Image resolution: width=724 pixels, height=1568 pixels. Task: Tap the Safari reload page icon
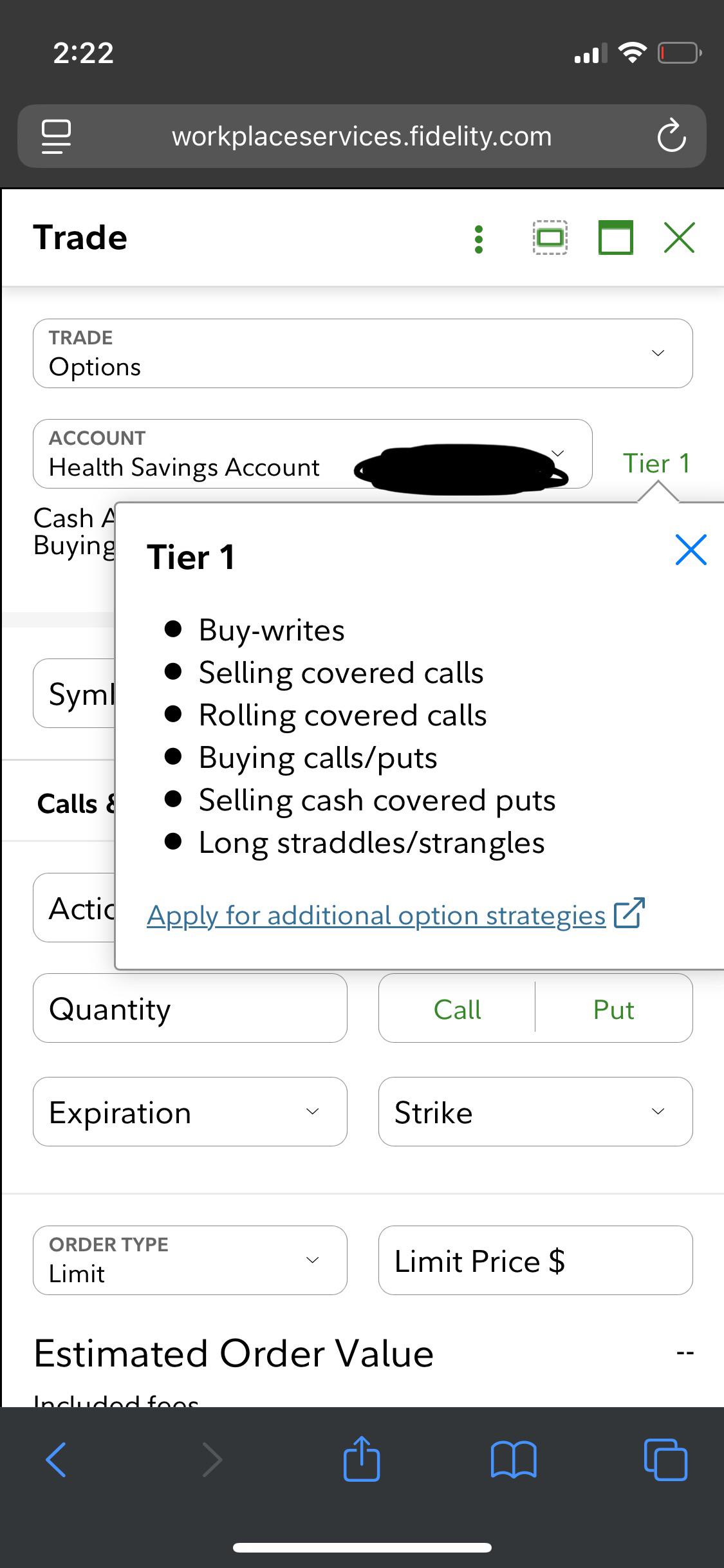(671, 136)
